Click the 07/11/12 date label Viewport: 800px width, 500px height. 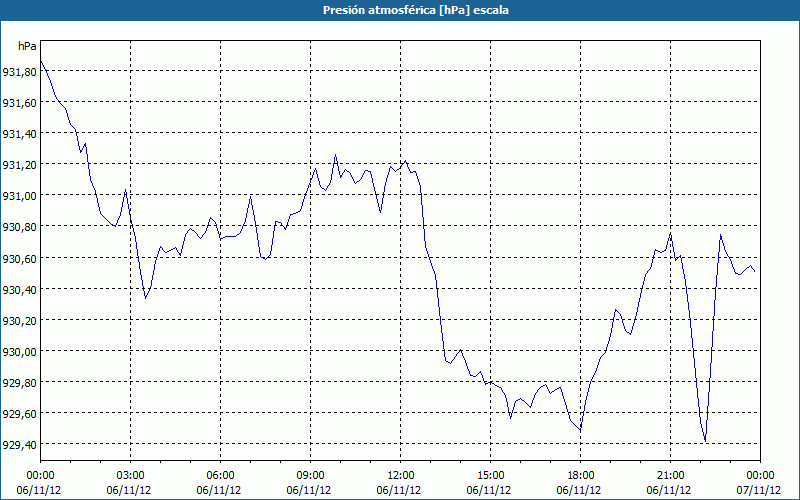coord(759,490)
